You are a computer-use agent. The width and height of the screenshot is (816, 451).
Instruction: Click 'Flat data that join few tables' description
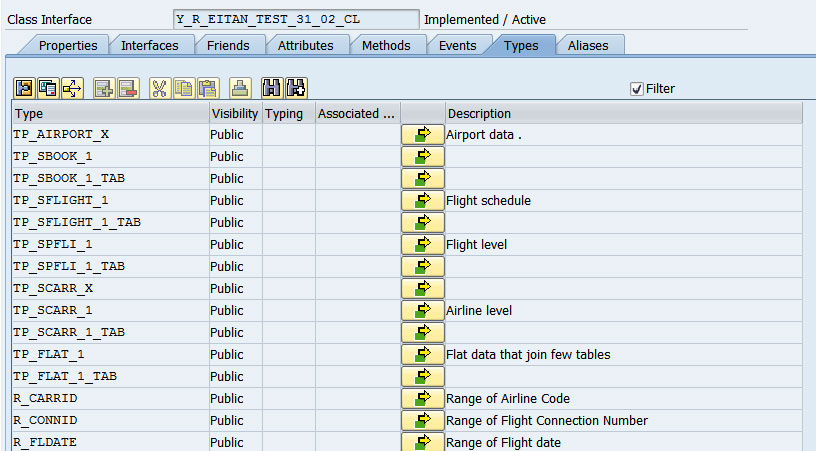coord(528,355)
